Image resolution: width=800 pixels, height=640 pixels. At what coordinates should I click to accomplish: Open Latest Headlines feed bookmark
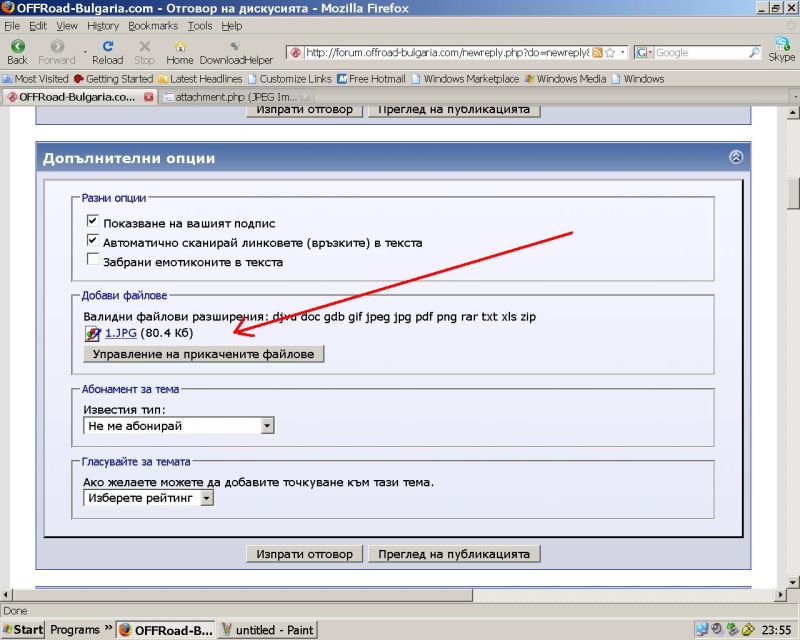click(200, 79)
